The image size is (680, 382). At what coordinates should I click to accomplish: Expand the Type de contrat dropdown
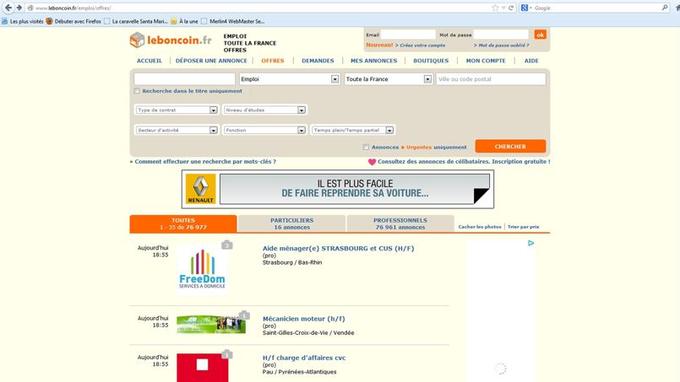(176, 110)
